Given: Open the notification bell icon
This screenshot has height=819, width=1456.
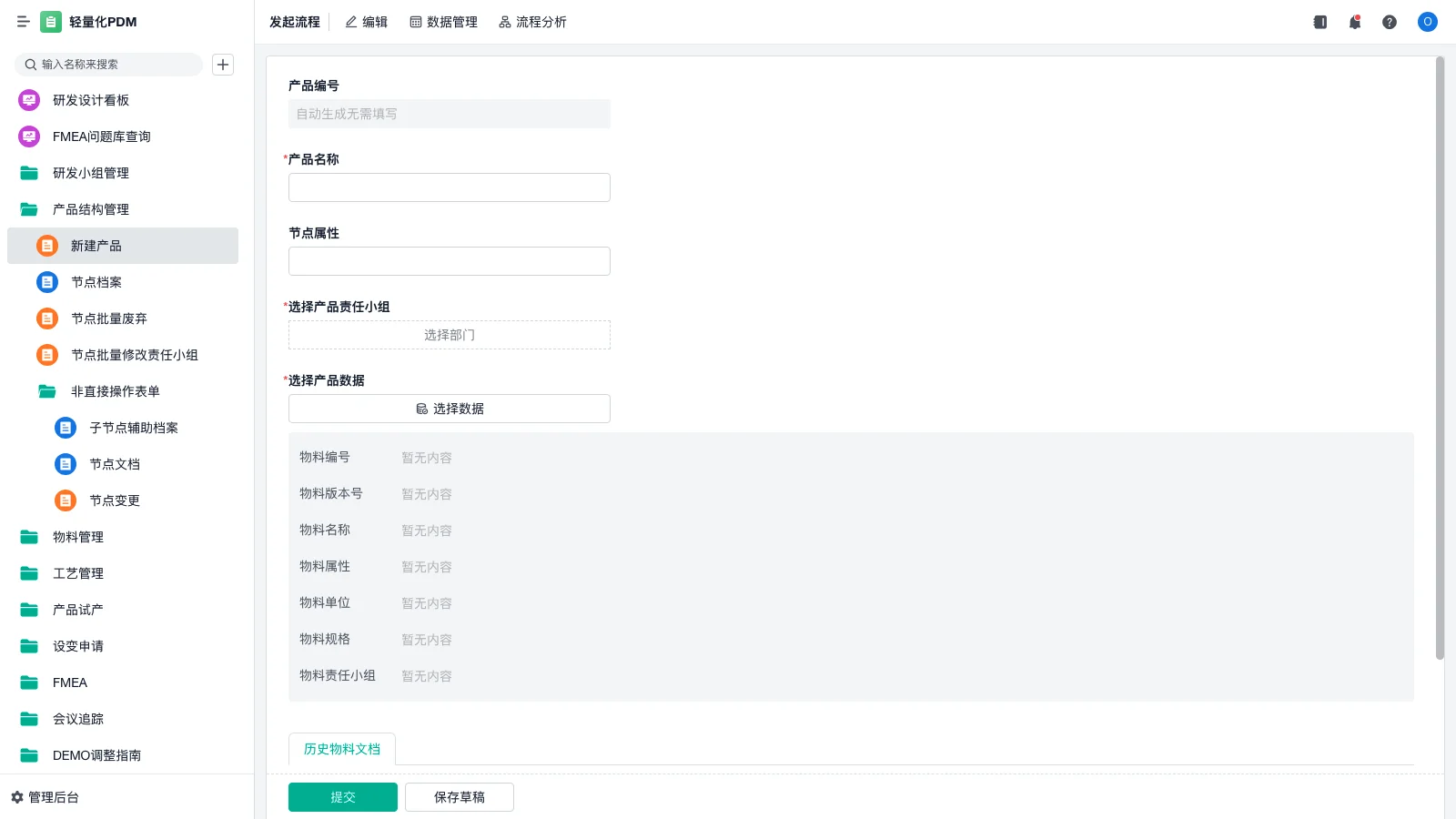Looking at the screenshot, I should 1354,22.
